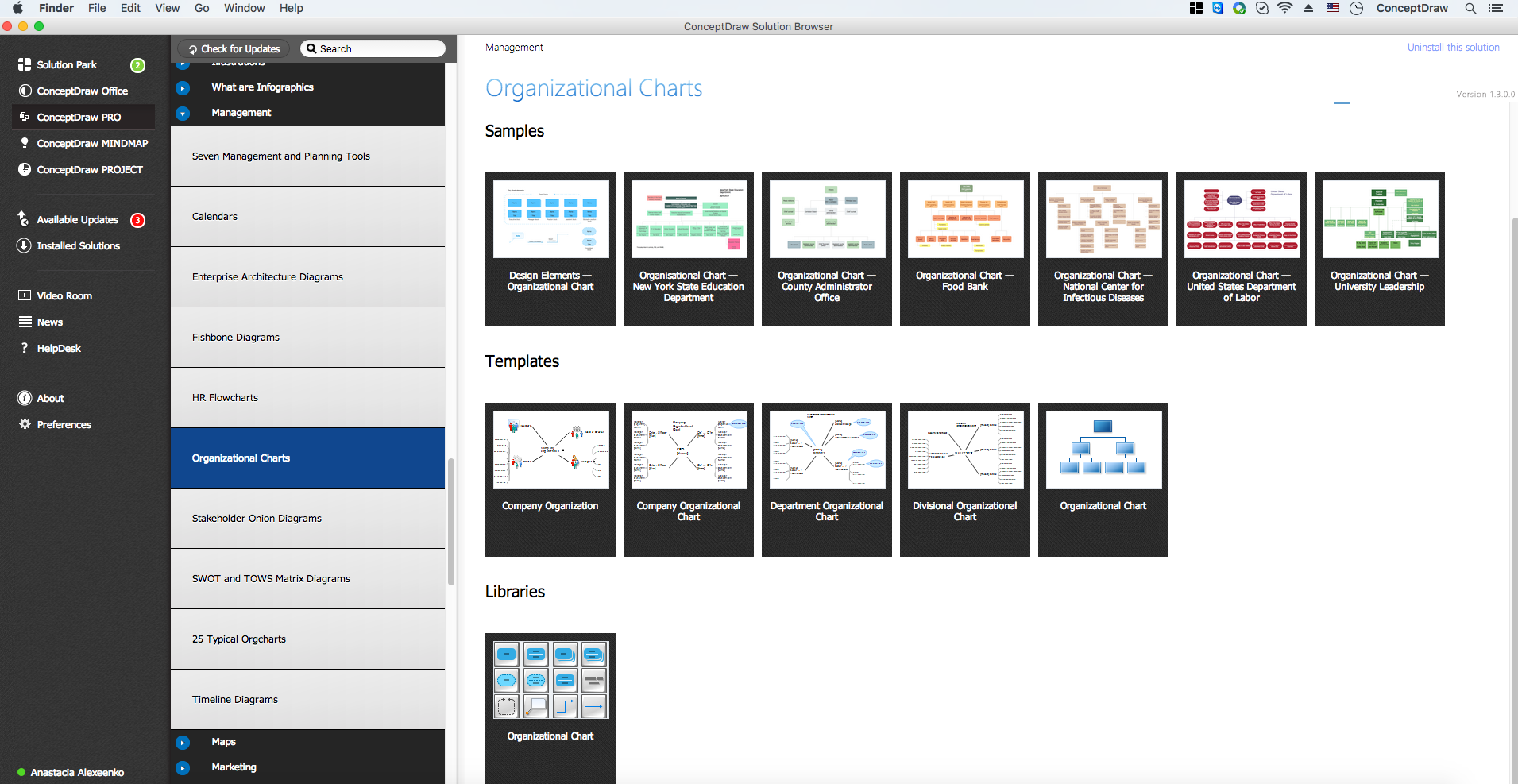Select the Organizational Charts solution

point(307,458)
